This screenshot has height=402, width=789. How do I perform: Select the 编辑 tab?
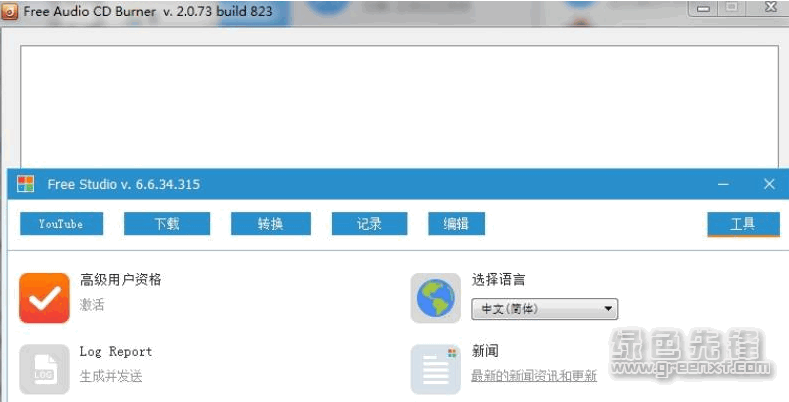pyautogui.click(x=456, y=223)
